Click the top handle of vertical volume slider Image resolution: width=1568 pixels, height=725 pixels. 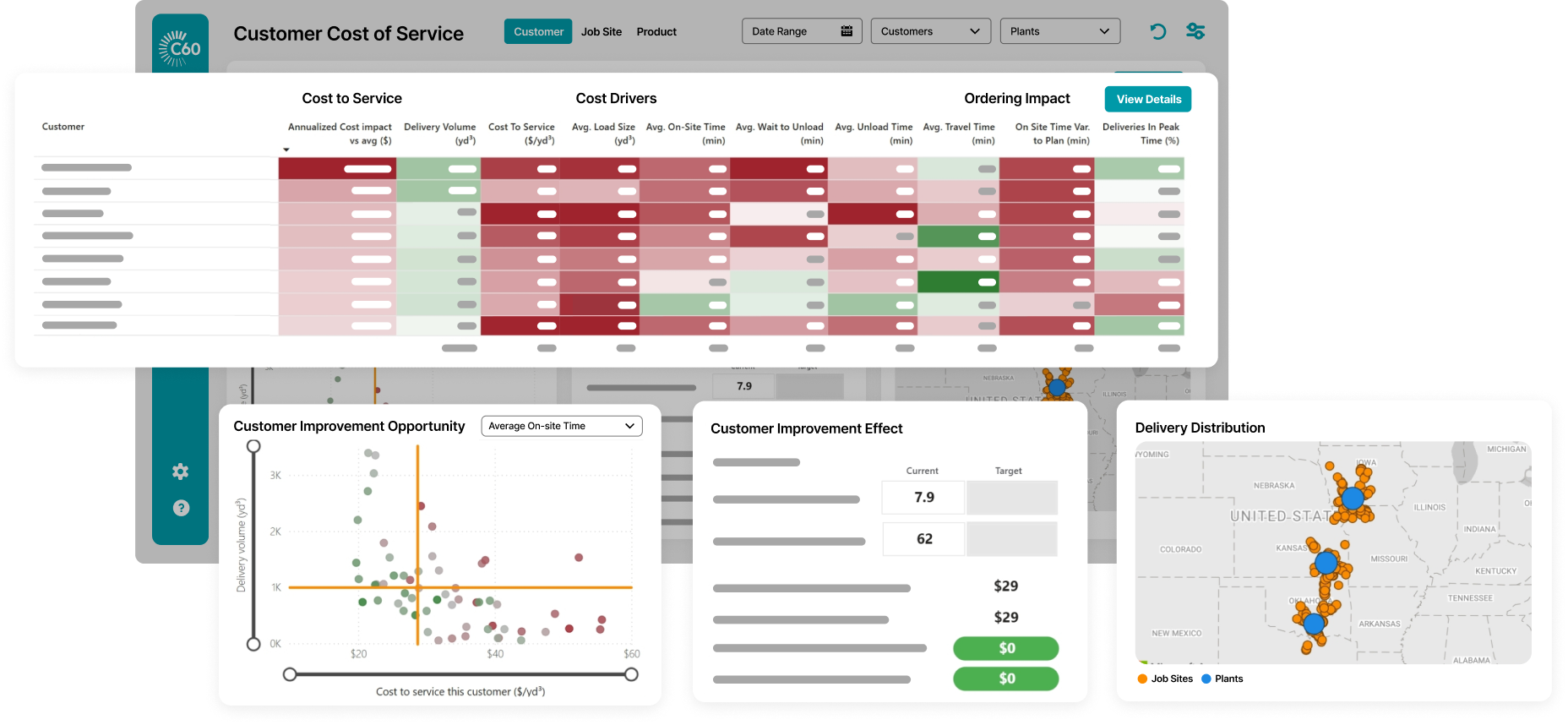click(x=253, y=446)
